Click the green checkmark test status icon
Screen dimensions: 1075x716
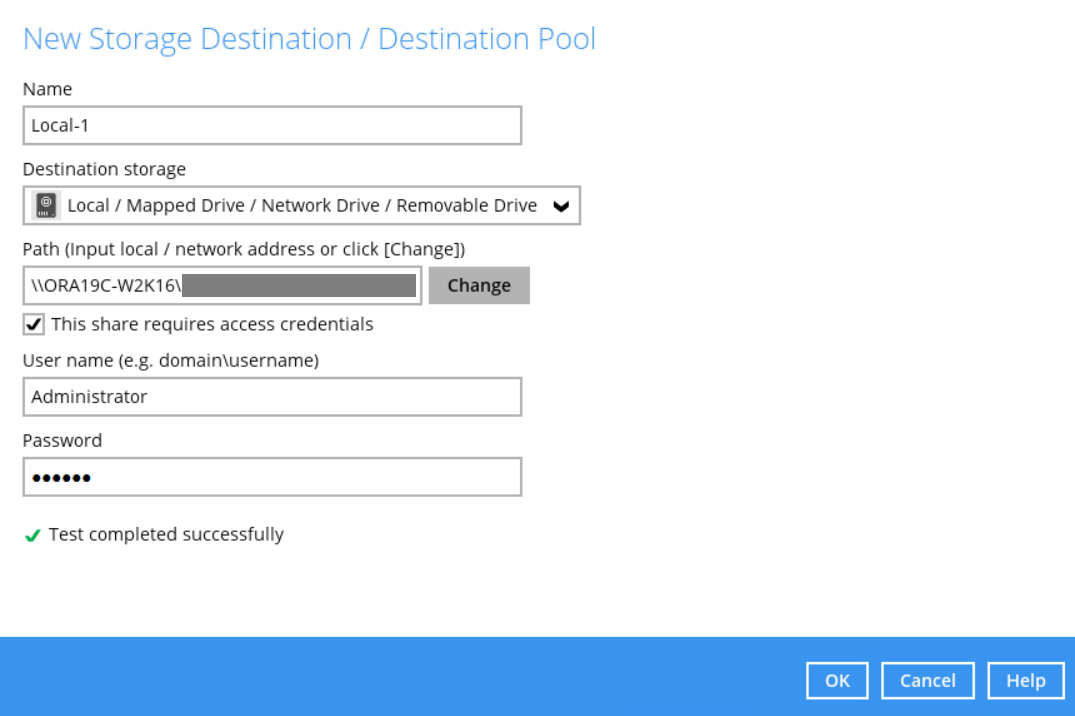(33, 536)
